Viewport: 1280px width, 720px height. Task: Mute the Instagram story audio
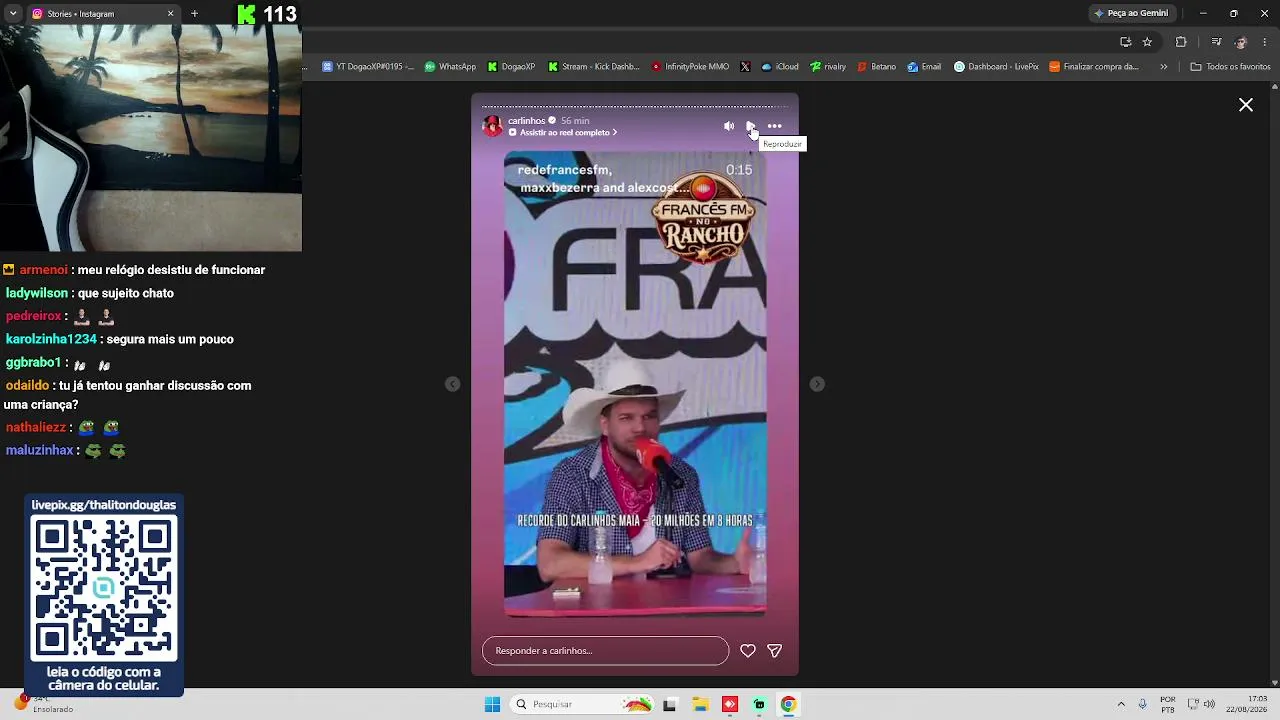pyautogui.click(x=728, y=126)
